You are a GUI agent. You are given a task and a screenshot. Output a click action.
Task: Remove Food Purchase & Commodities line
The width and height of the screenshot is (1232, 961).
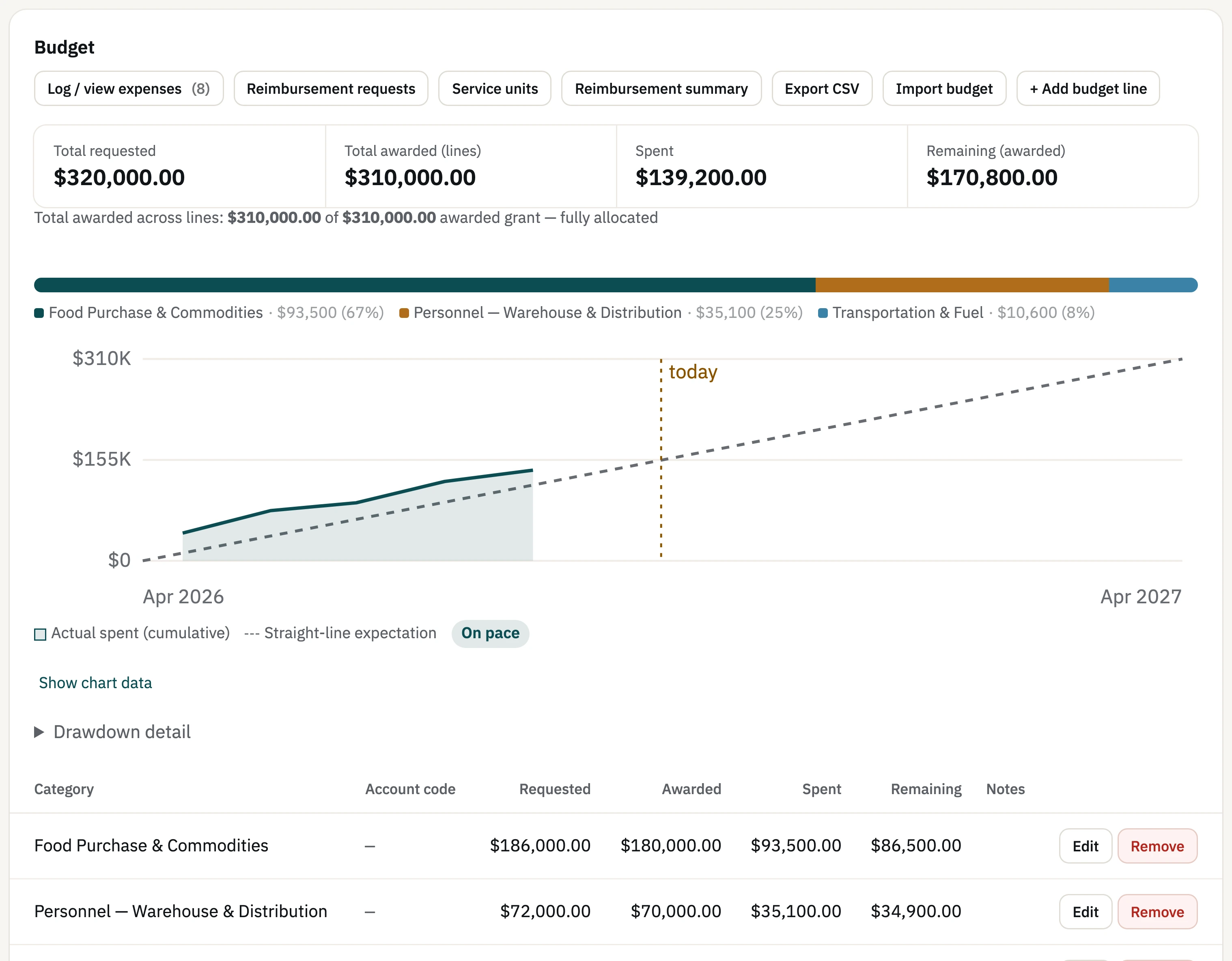(1158, 846)
